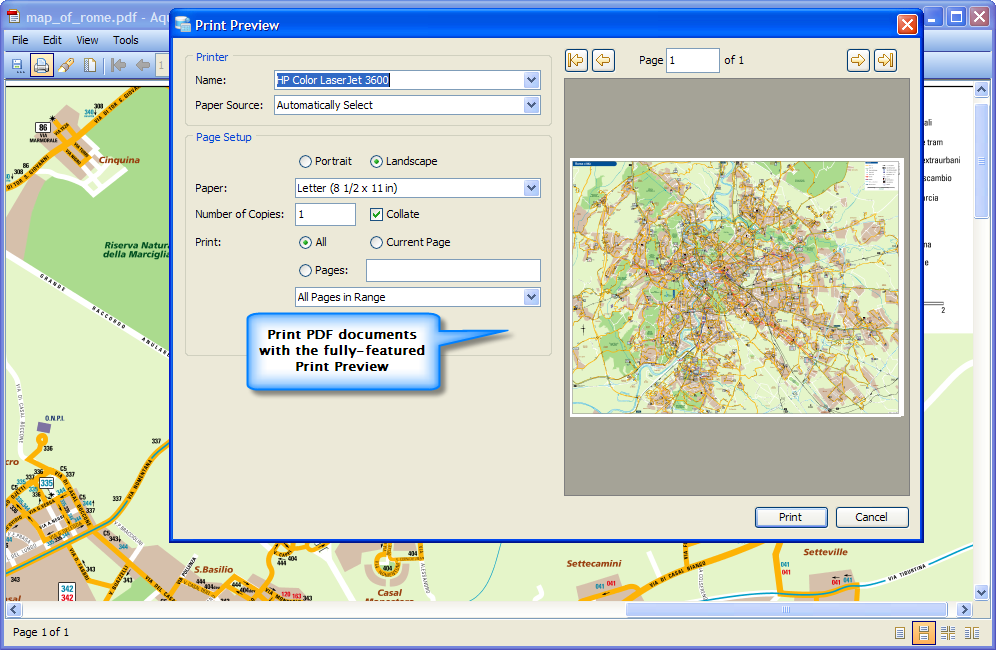Image resolution: width=996 pixels, height=650 pixels.
Task: Jump to last page in preview
Action: (885, 61)
